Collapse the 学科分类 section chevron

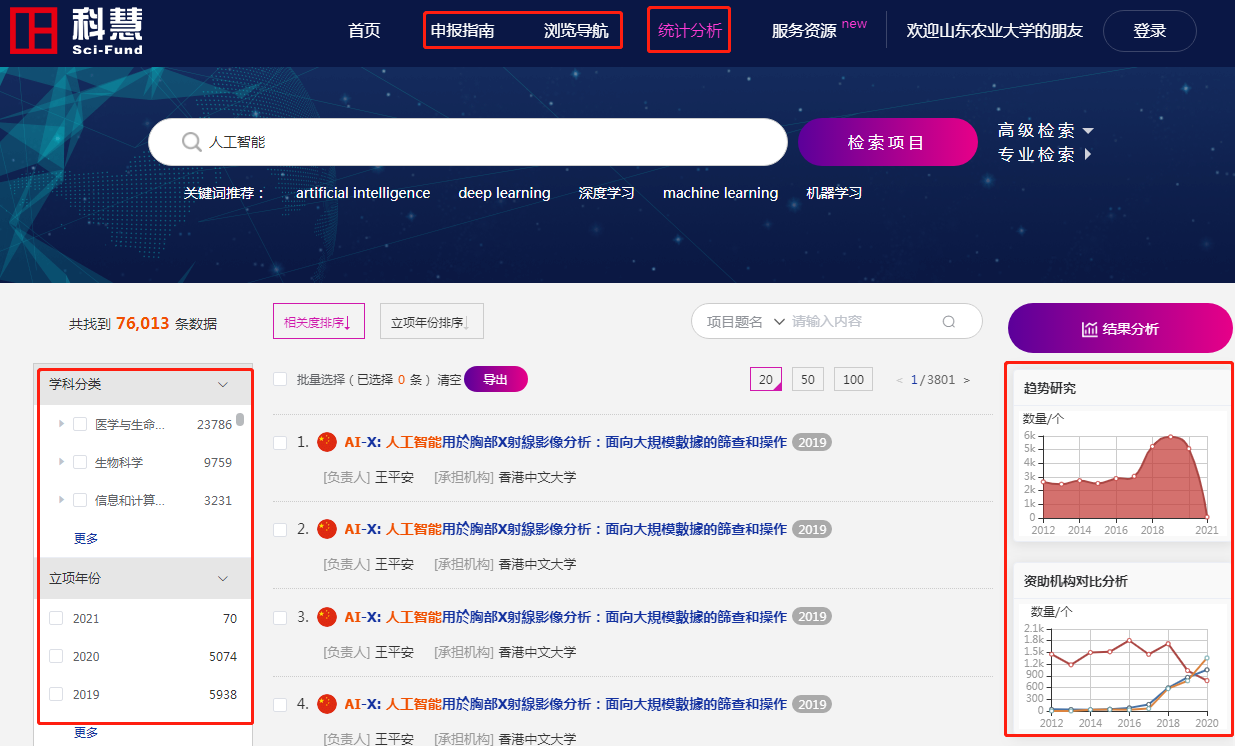click(223, 384)
